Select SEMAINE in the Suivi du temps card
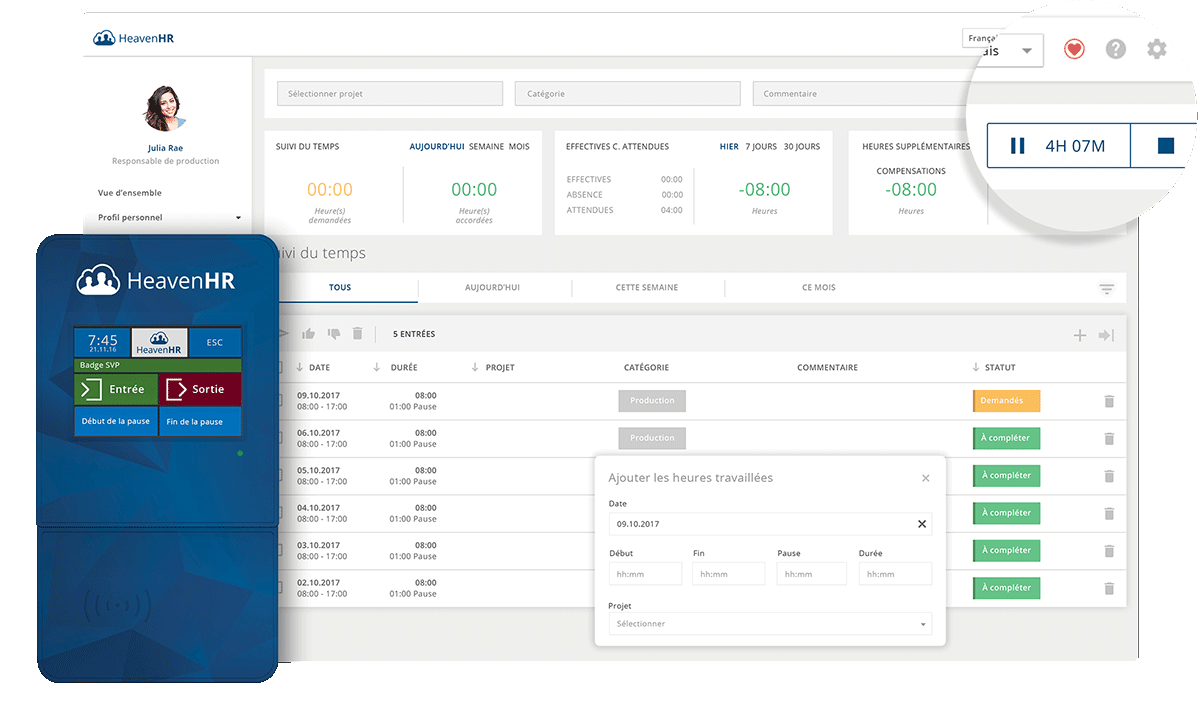 click(x=486, y=147)
